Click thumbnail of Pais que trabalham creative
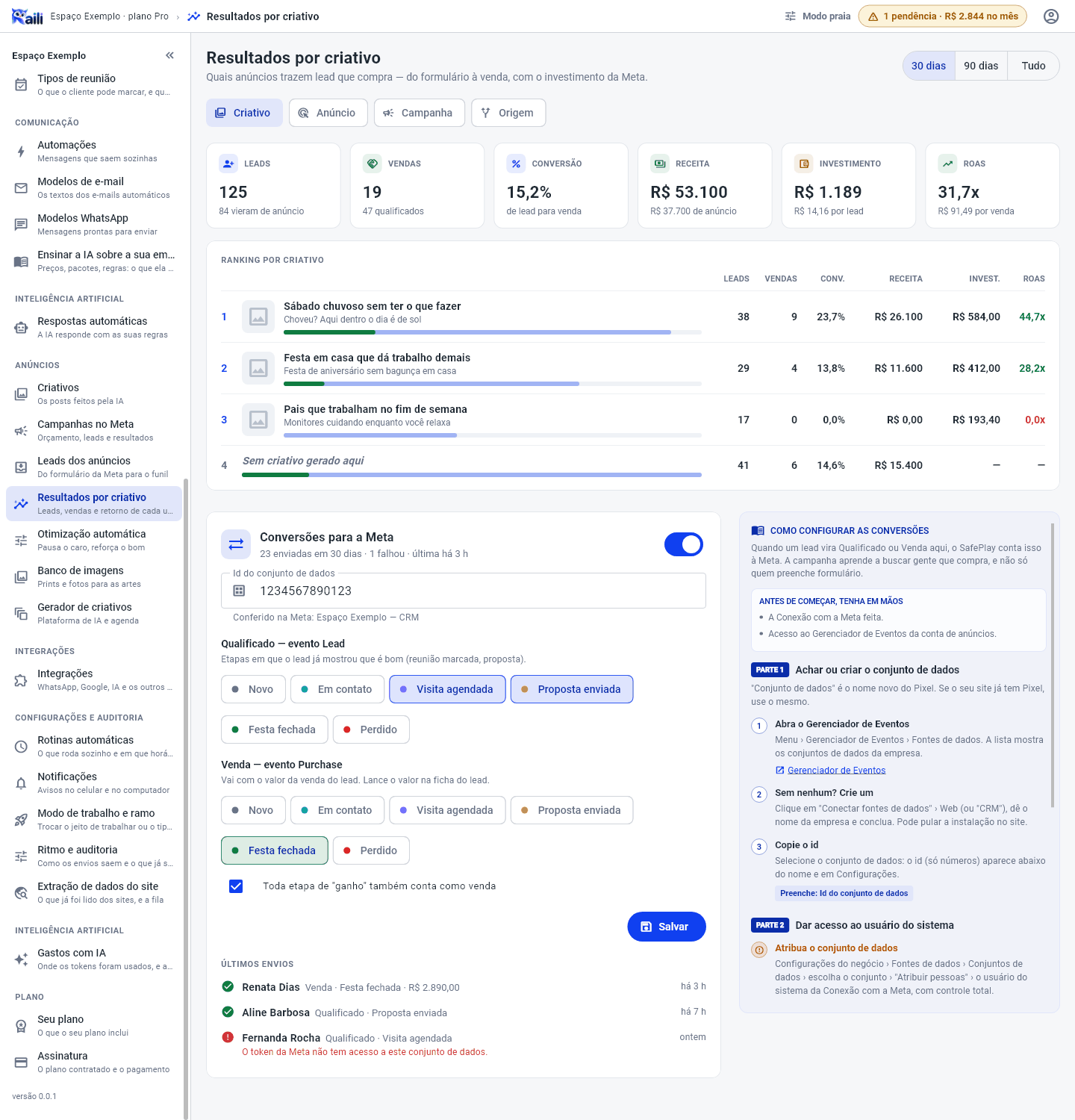Screen dimensions: 1075x1120 (258, 420)
